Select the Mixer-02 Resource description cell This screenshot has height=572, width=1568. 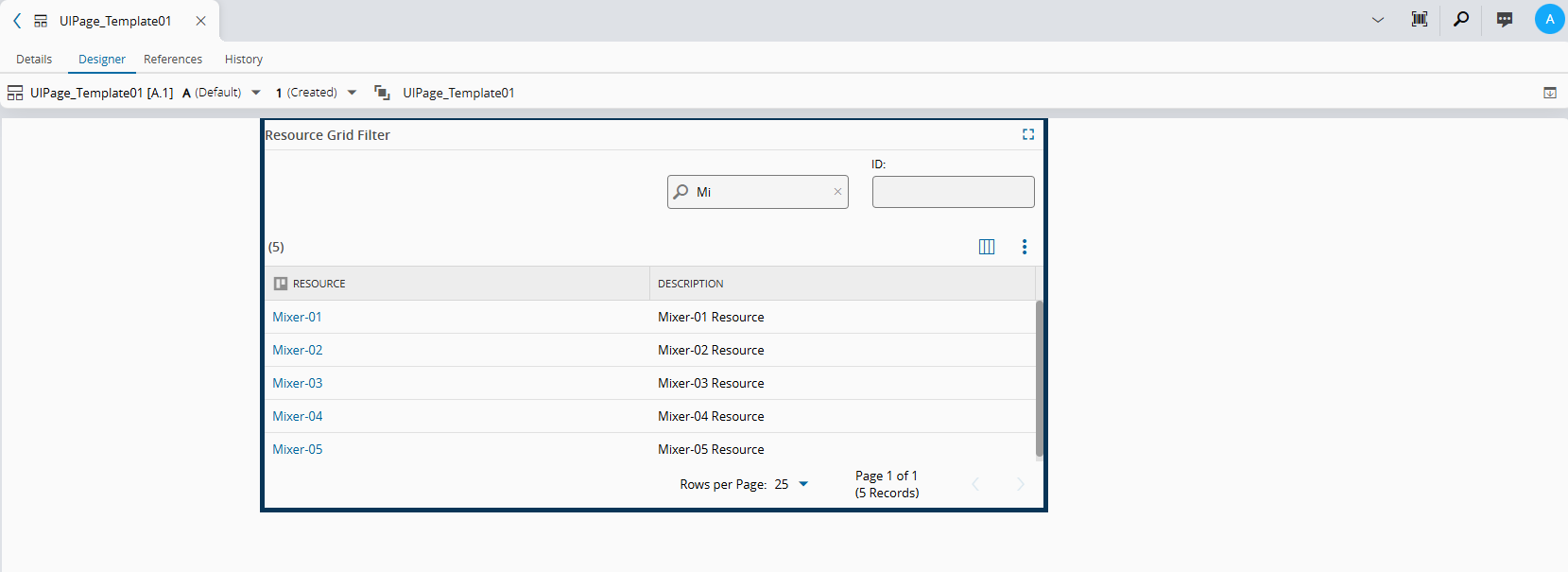842,350
